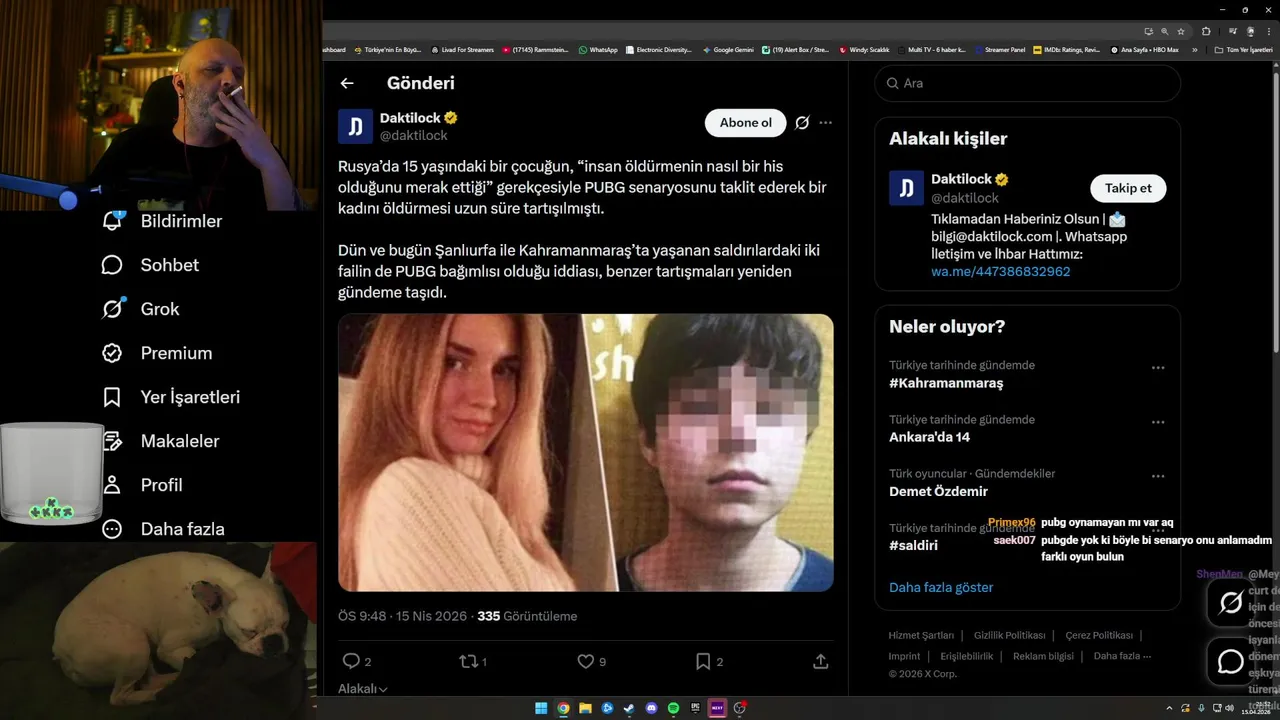
Task: Open Yer İşaretleri in the sidebar
Action: coord(171,397)
